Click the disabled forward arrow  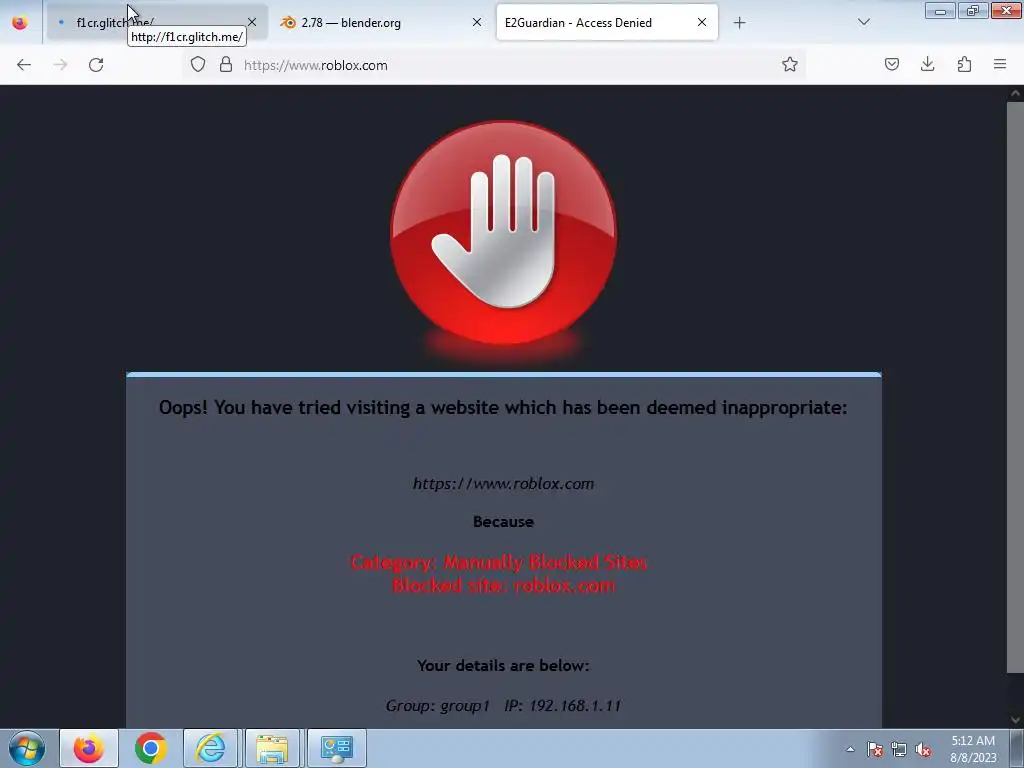tap(60, 65)
